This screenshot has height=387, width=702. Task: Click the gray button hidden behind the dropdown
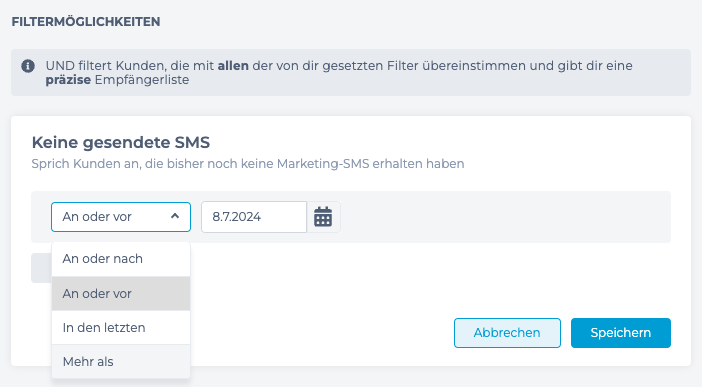[41, 268]
